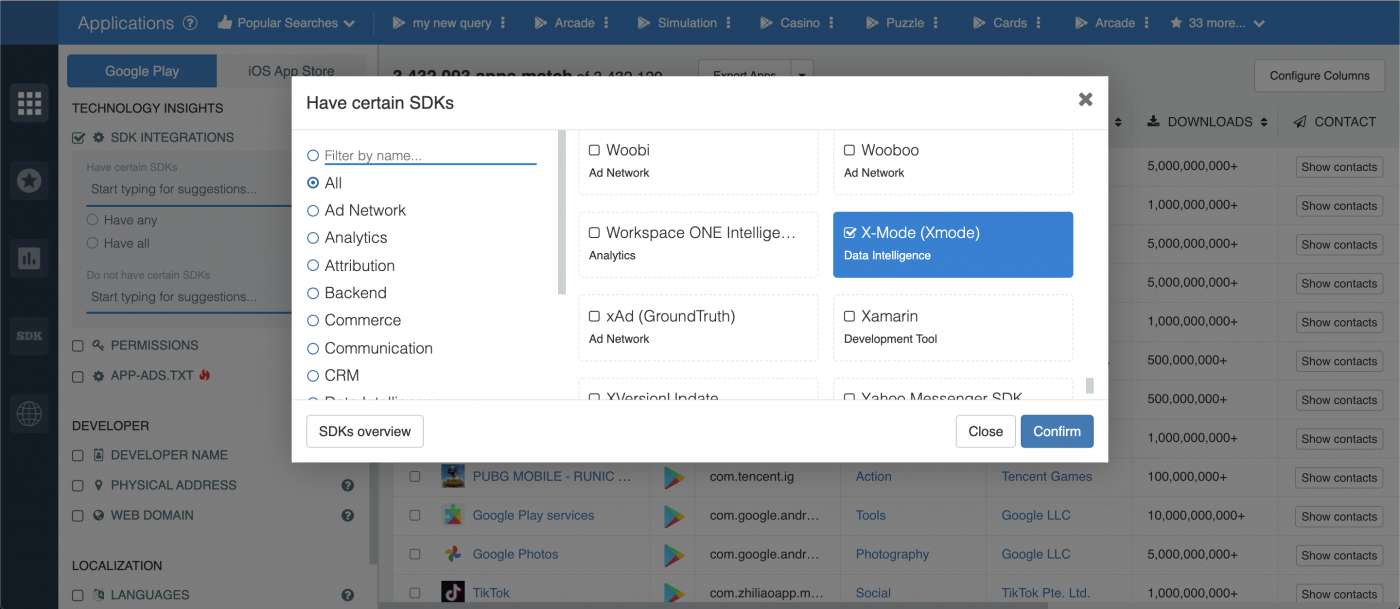Check the Workspace ONE Intelligence SDK
Viewport: 1400px width, 609px height.
[594, 233]
